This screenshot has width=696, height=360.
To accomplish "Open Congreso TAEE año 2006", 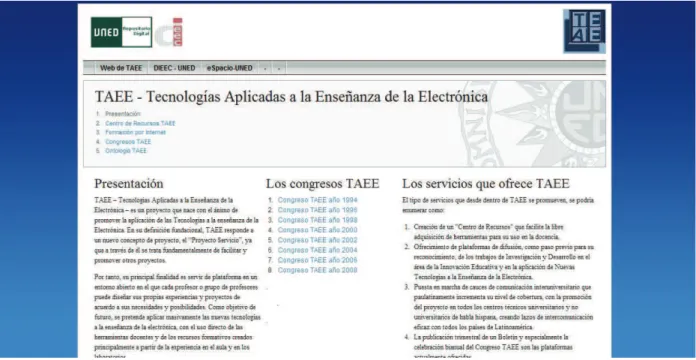I will point(317,260).
